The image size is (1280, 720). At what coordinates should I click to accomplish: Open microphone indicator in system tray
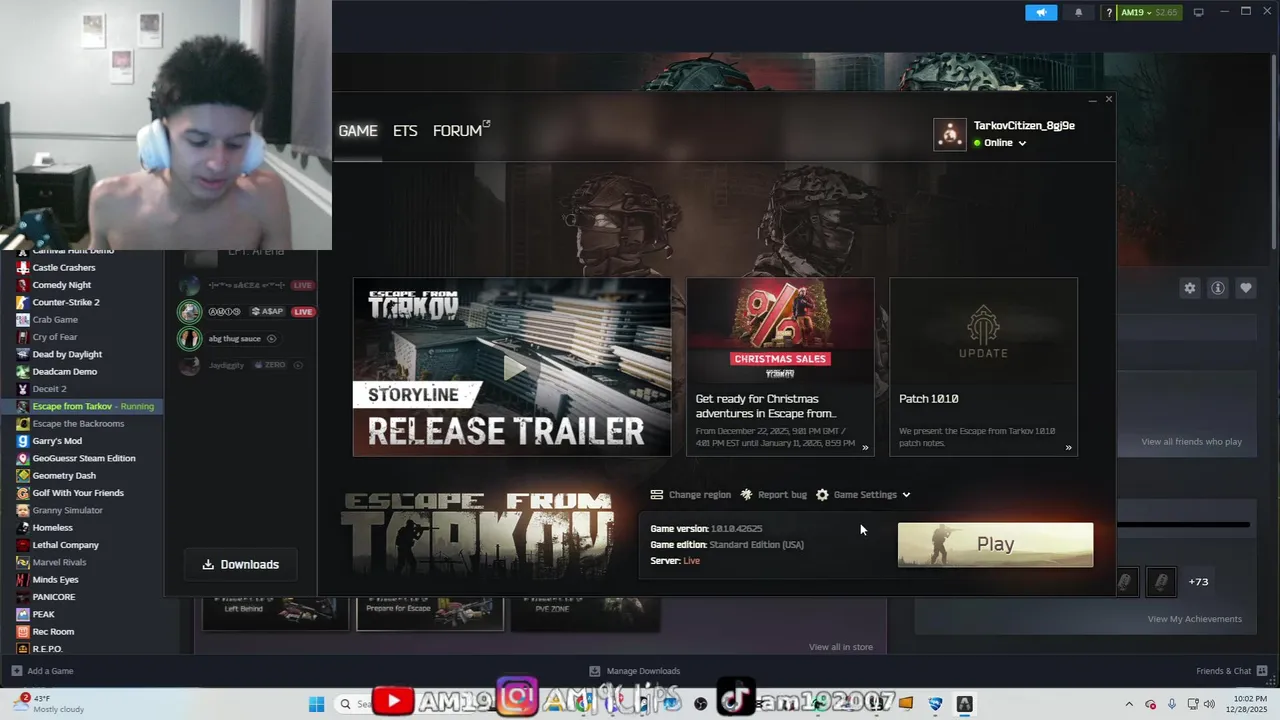click(x=1172, y=704)
